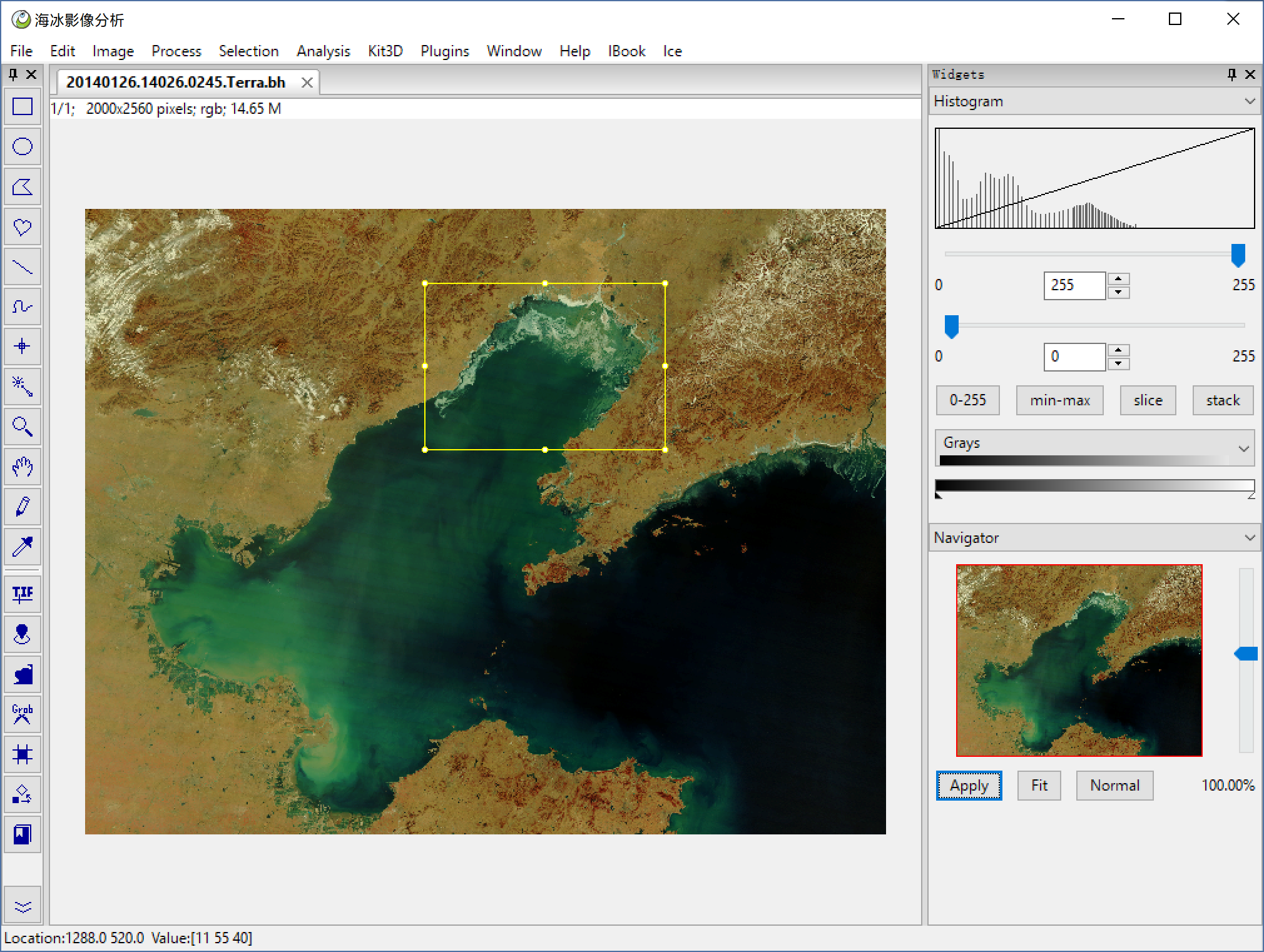Select the pencil drawing tool
This screenshot has width=1264, height=952.
pyautogui.click(x=23, y=507)
